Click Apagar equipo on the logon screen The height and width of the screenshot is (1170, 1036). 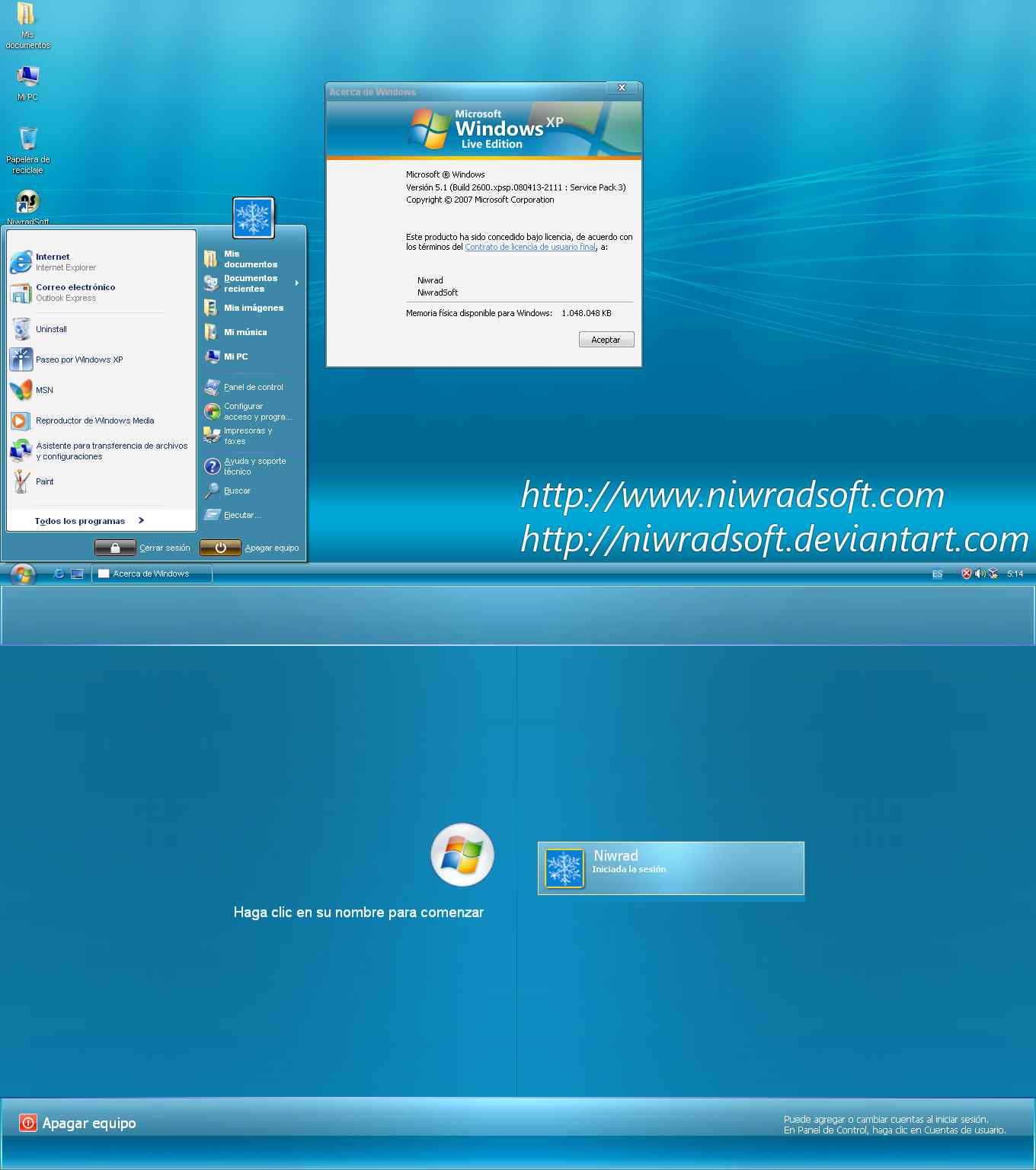point(78,1123)
